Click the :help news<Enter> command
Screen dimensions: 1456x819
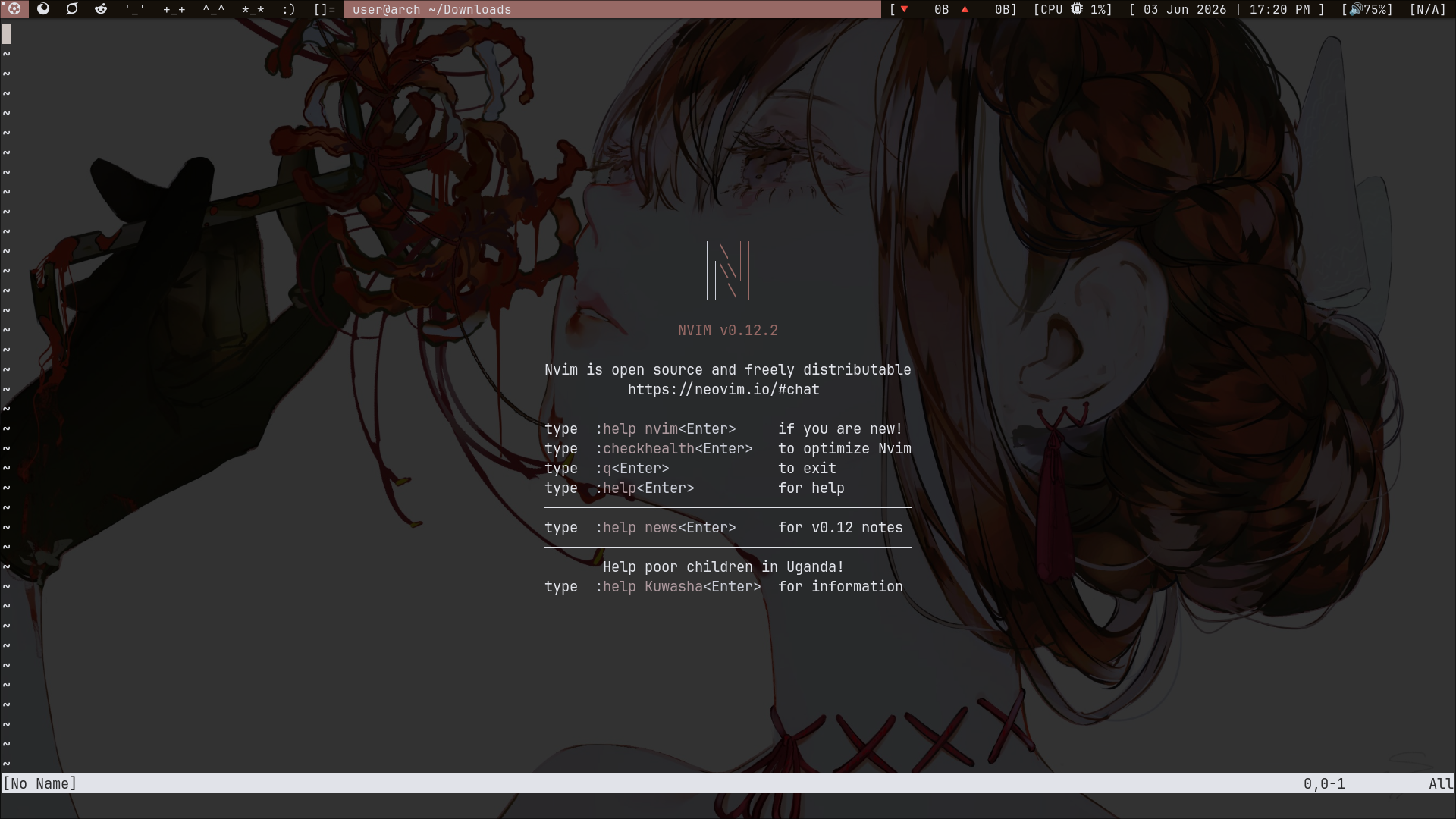[x=665, y=528]
